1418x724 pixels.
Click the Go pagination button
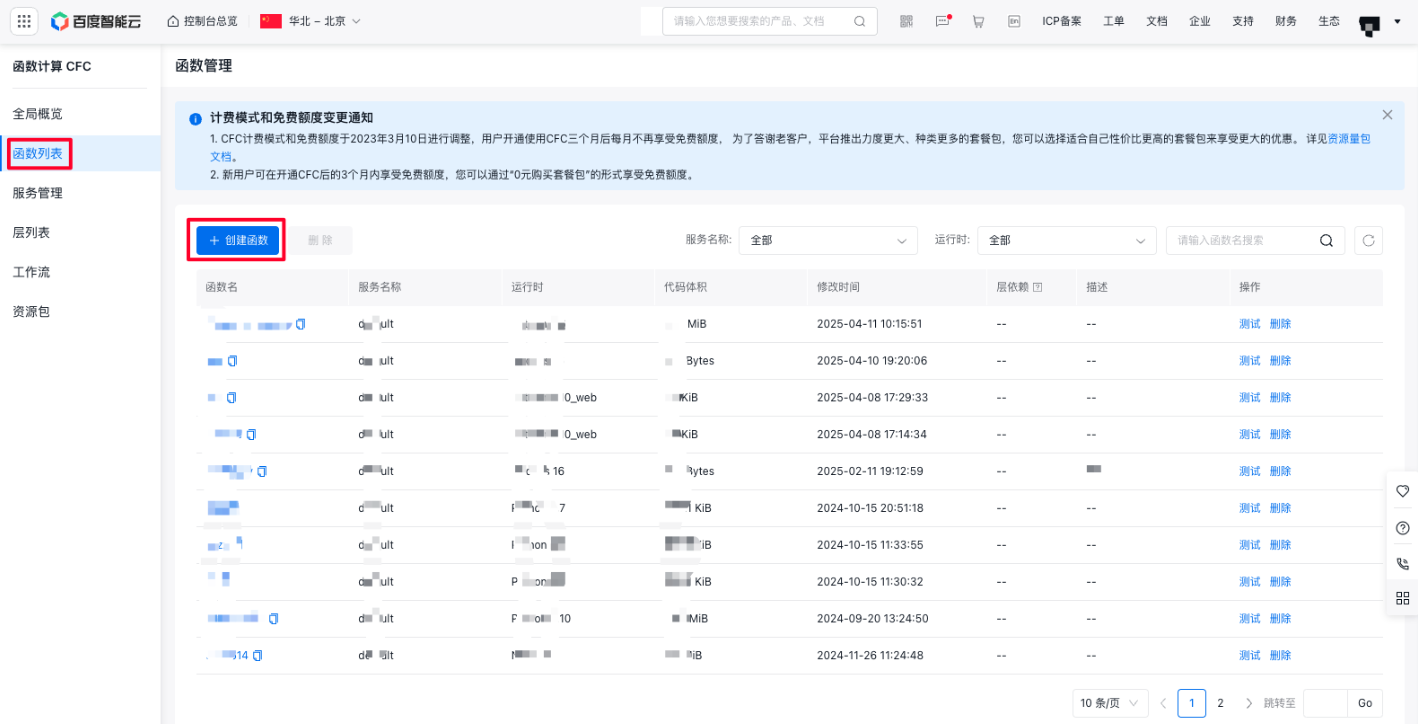pyautogui.click(x=1365, y=703)
